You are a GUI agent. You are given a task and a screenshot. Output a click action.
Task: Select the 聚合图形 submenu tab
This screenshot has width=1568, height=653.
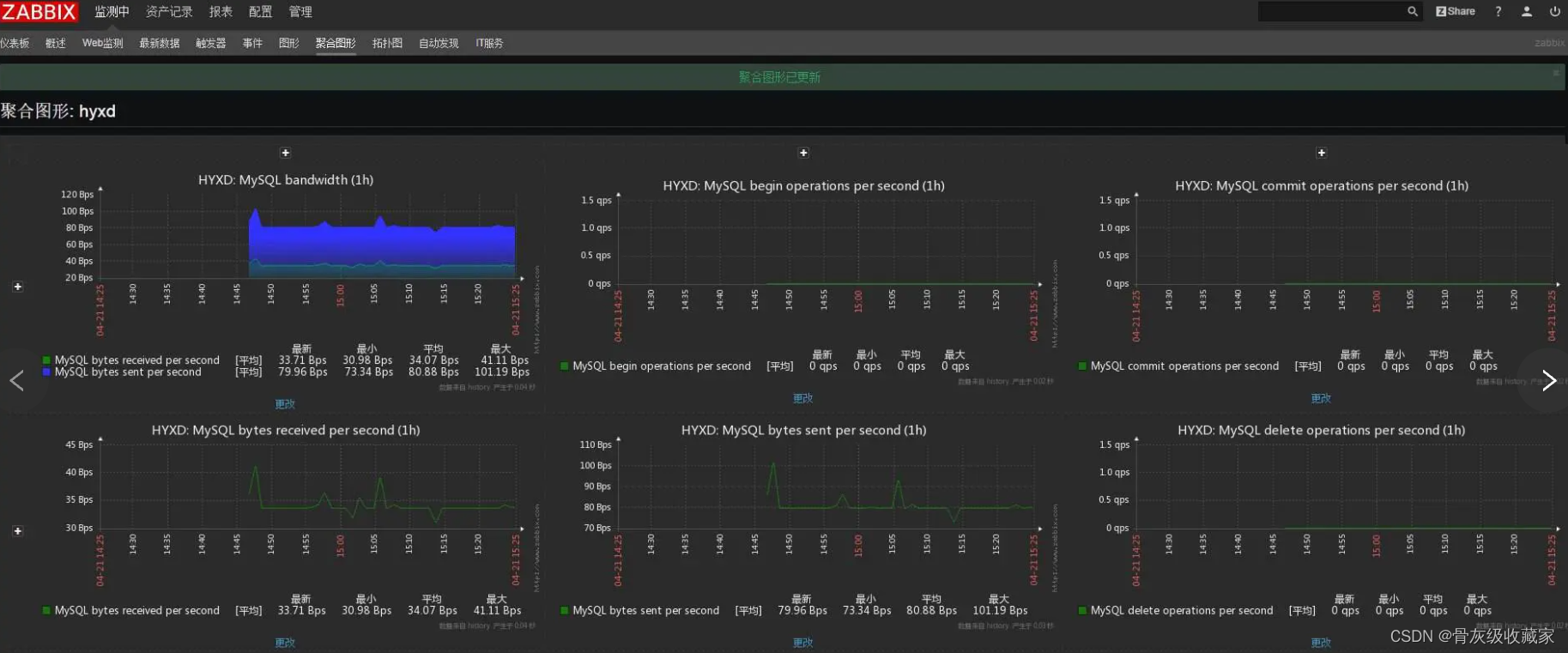336,43
